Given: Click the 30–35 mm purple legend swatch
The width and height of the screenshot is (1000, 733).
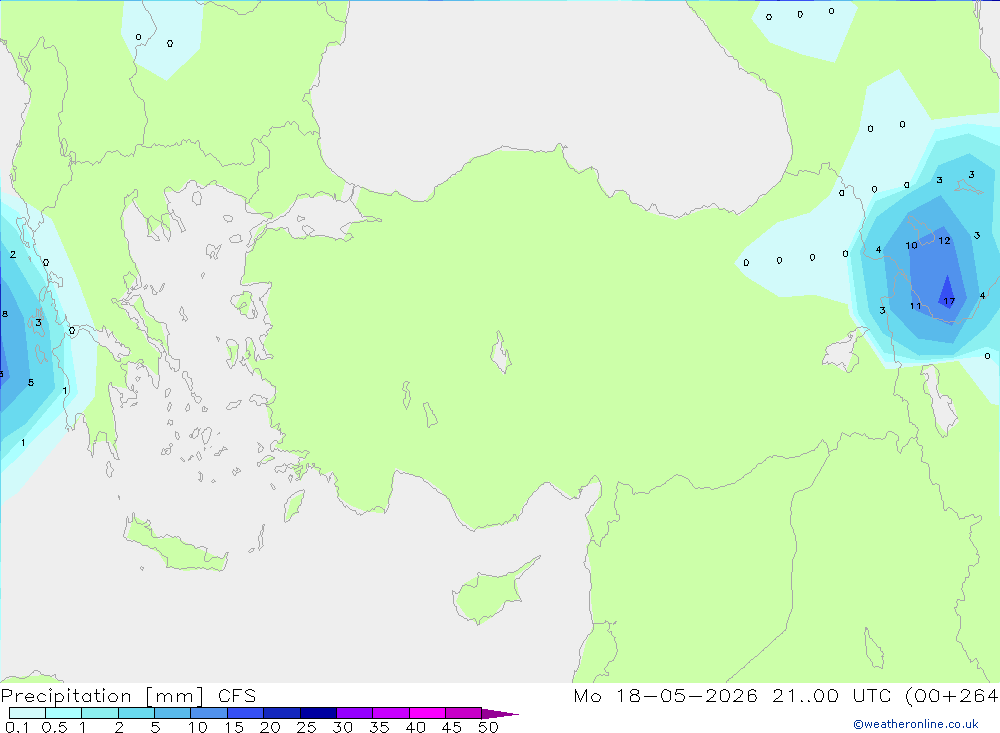Looking at the screenshot, I should pyautogui.click(x=354, y=713).
